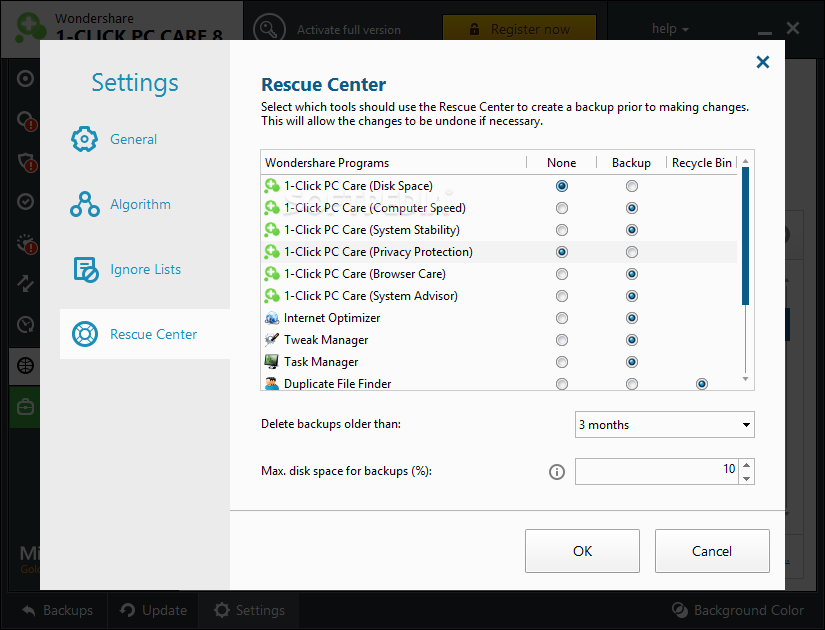The width and height of the screenshot is (825, 630).
Task: Select None for Tweak Manager
Action: [562, 341]
